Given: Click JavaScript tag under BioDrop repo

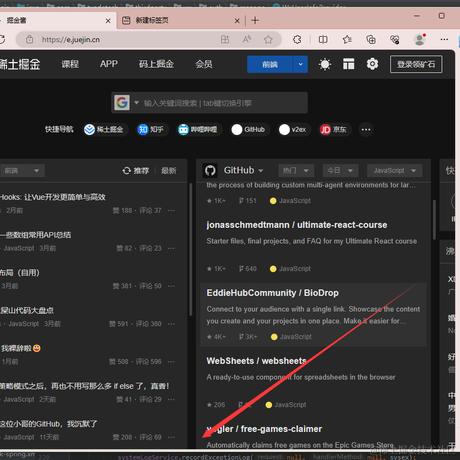Looking at the screenshot, I should tap(291, 337).
